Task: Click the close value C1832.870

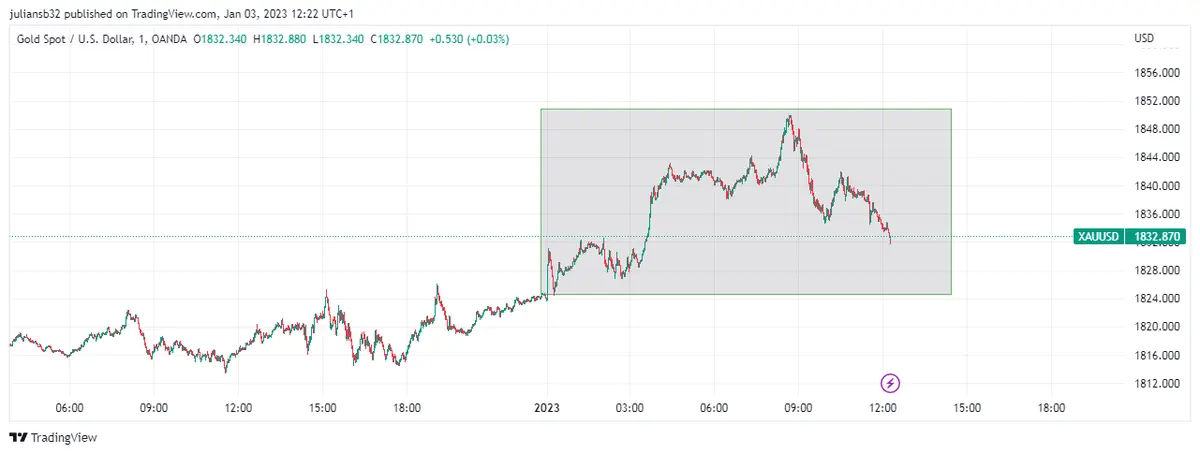Action: (397, 39)
